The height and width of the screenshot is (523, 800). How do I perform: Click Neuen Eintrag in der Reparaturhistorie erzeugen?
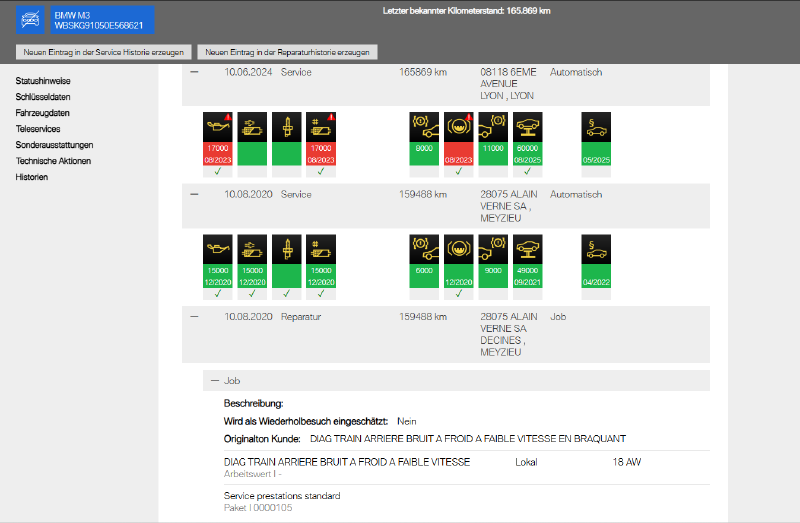287,52
